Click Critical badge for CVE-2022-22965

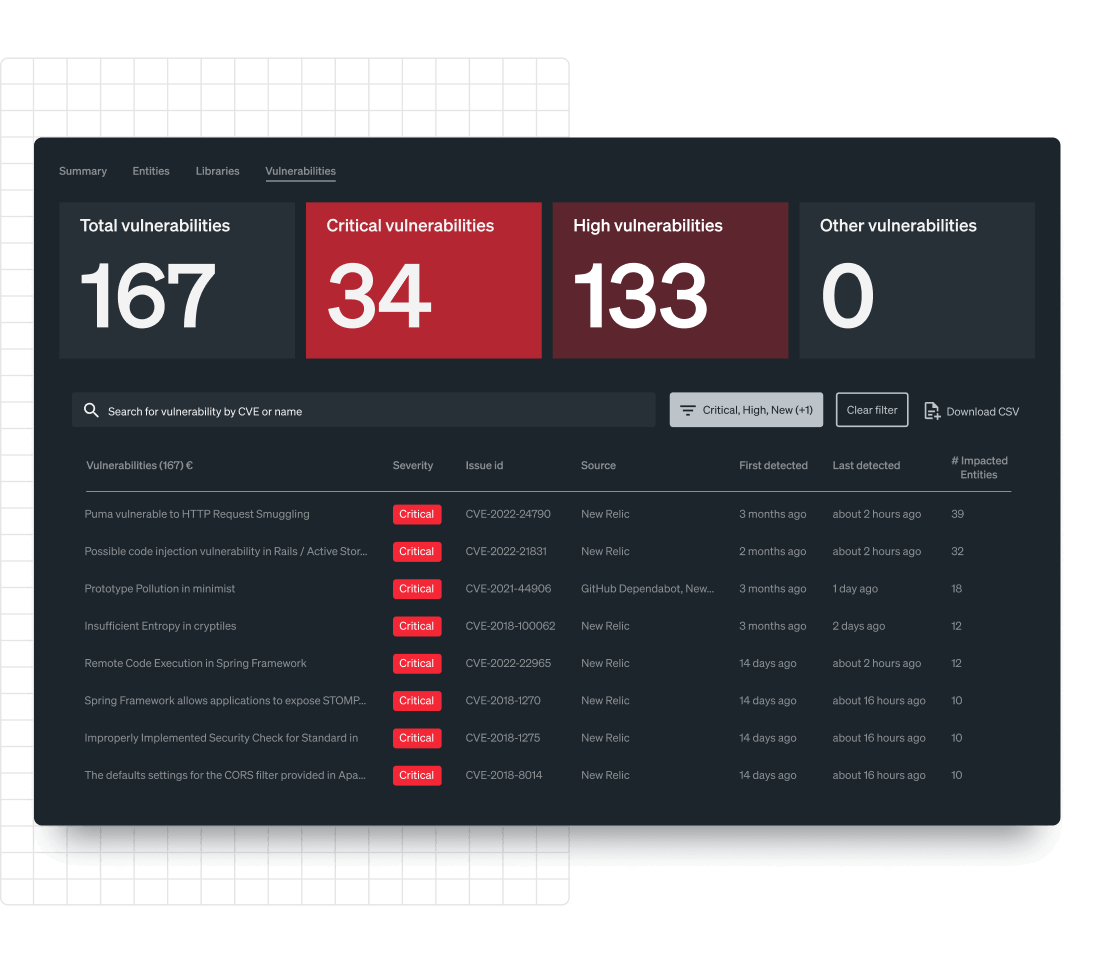pos(417,663)
